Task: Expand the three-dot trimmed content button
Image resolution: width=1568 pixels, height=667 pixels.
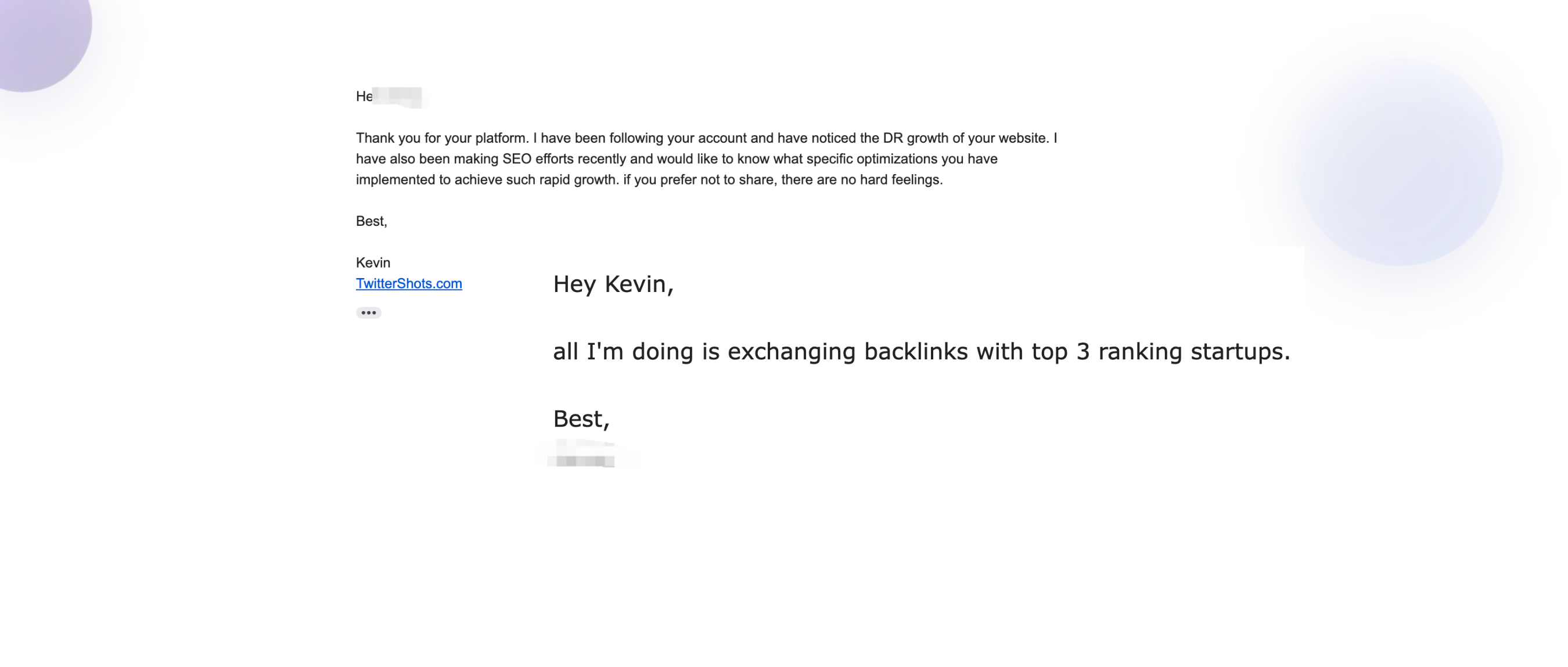Action: [368, 313]
